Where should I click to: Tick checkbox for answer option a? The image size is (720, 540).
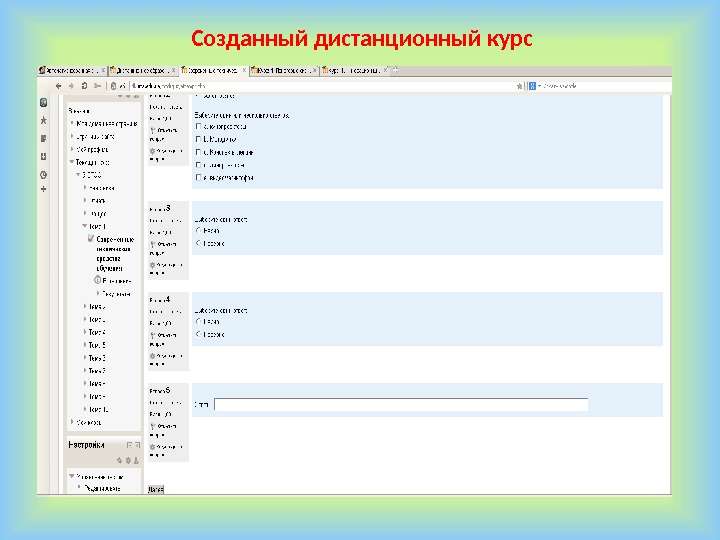coord(198,126)
